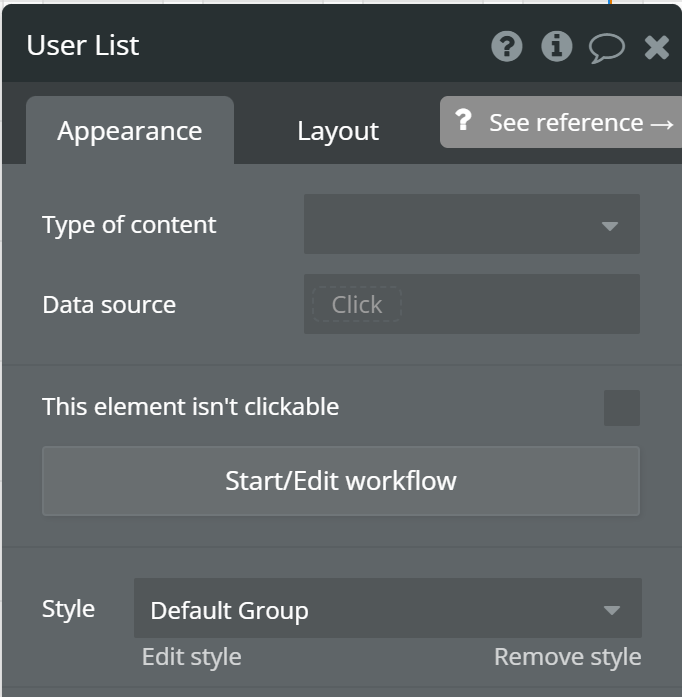Switch to the Layout tab
Viewport: 682px width, 697px height.
(x=338, y=131)
